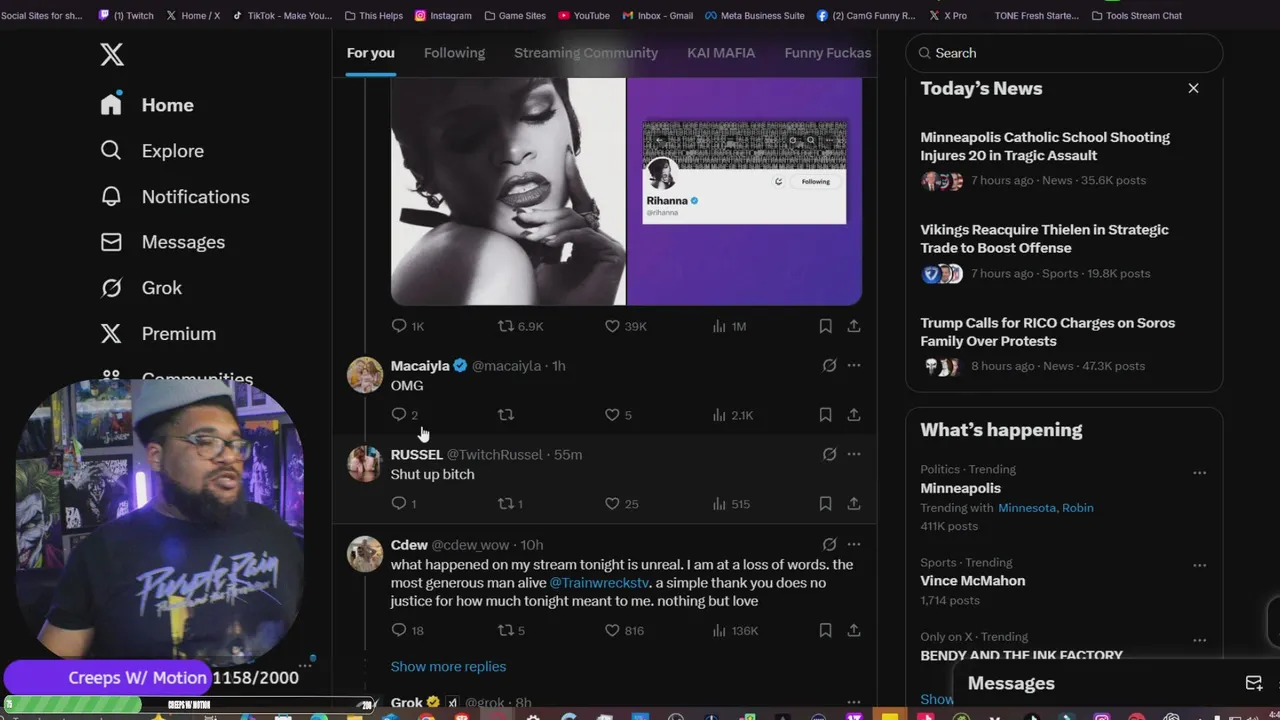Select the For you tab
Screen dimensions: 1280x720
(x=370, y=53)
